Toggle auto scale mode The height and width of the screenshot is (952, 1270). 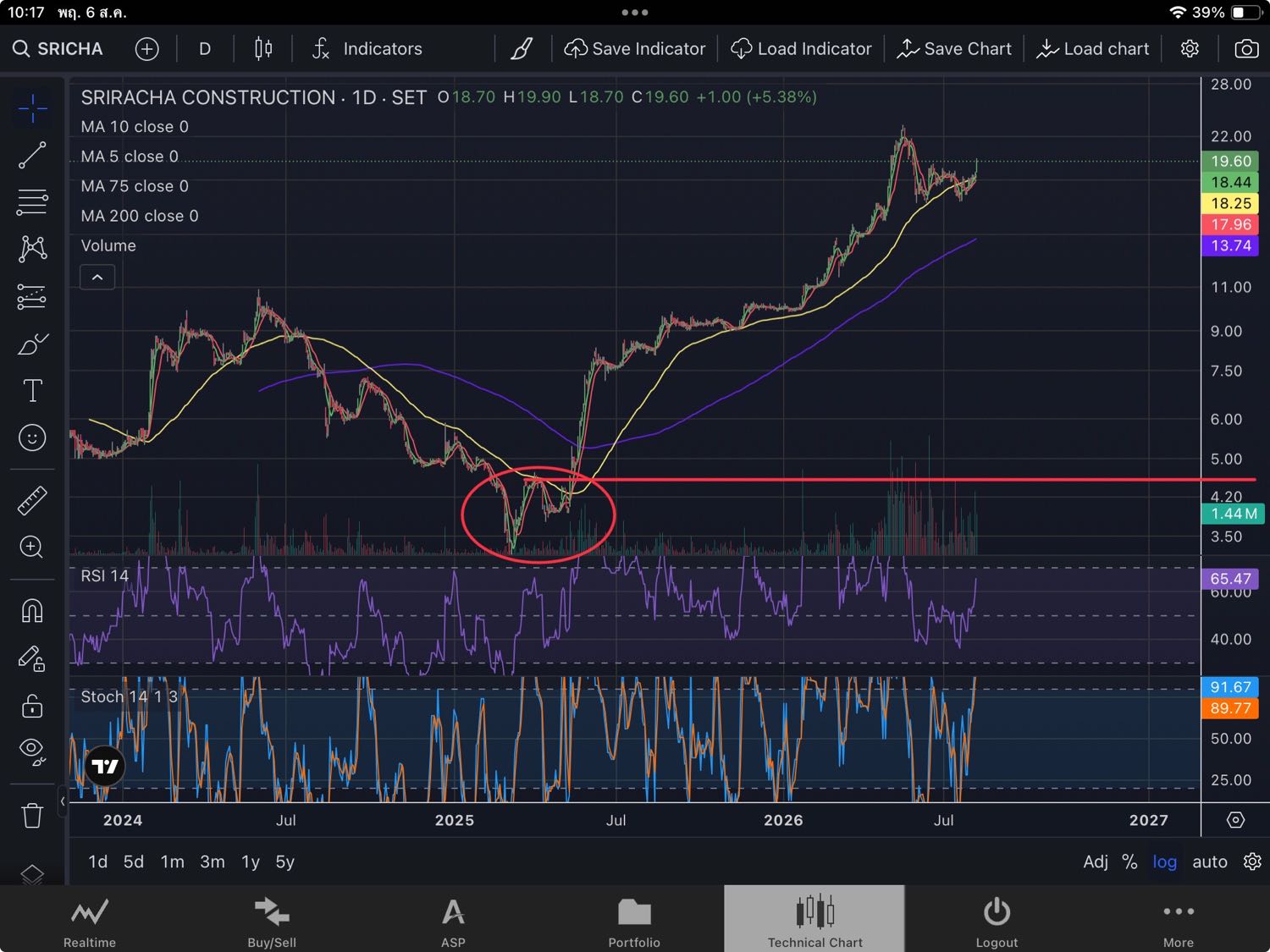(1210, 861)
